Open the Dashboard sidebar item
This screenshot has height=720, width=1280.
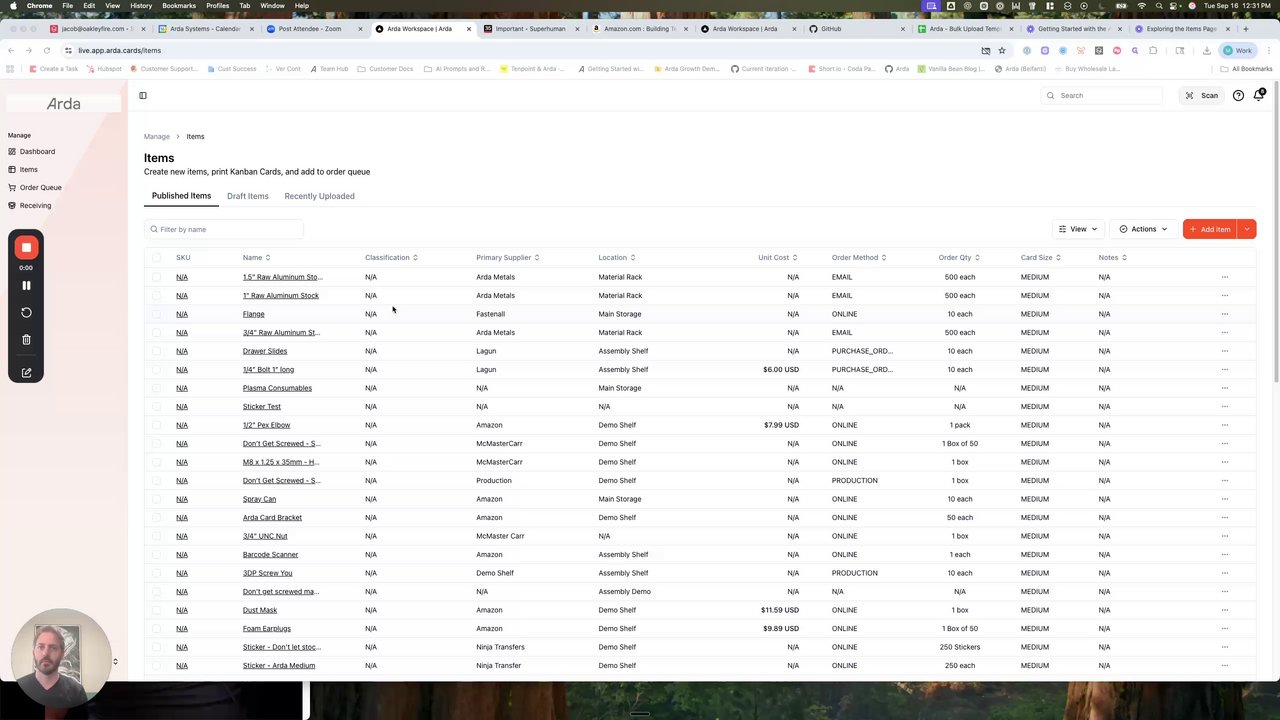pyautogui.click(x=37, y=152)
